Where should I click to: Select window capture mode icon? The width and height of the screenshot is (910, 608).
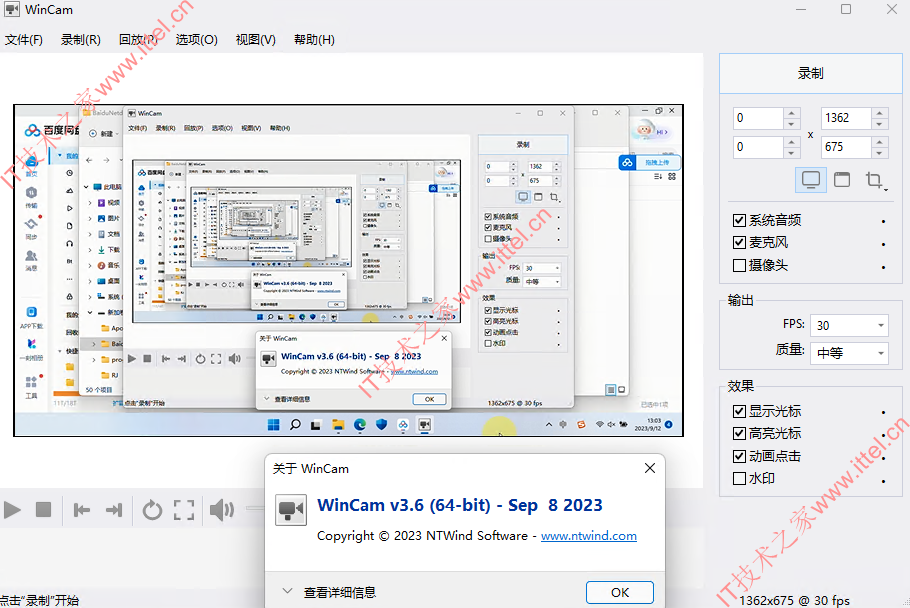pyautogui.click(x=842, y=180)
